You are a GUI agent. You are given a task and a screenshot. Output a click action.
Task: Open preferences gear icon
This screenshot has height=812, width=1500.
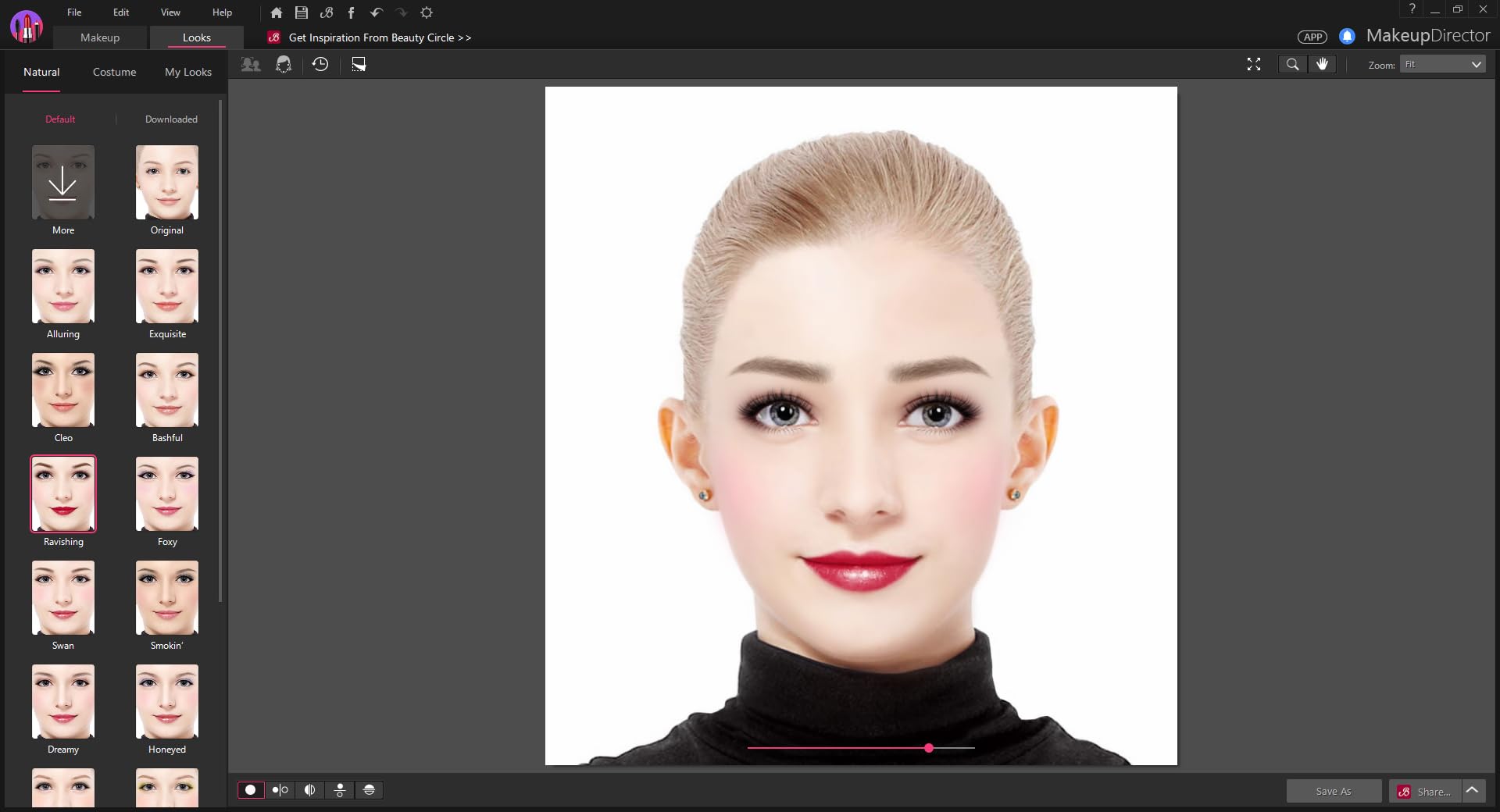click(x=427, y=12)
